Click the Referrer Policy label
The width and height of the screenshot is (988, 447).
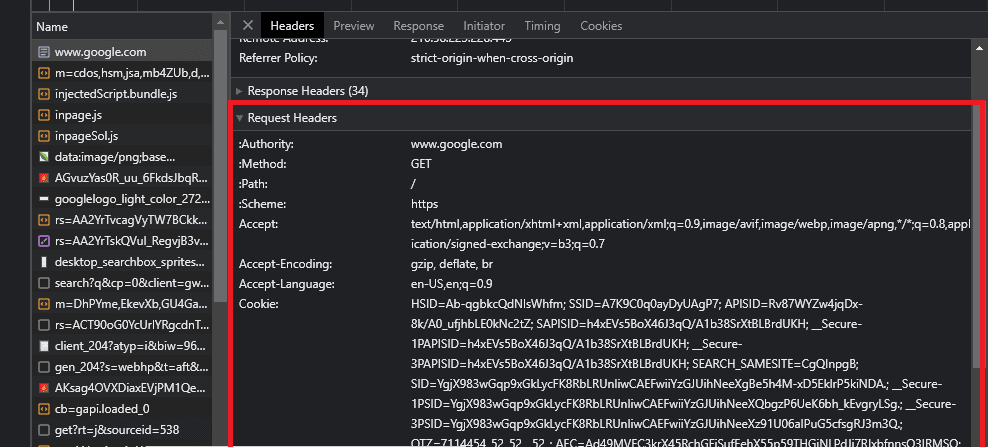[x=277, y=58]
